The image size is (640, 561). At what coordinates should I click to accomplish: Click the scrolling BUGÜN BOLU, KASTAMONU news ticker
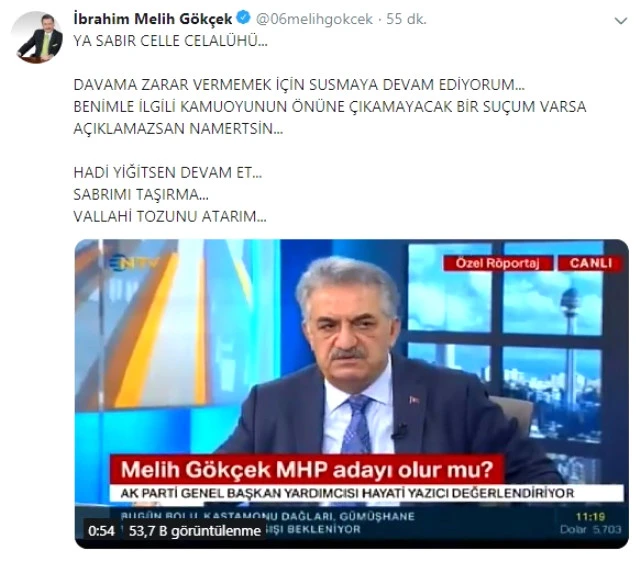coord(267,523)
